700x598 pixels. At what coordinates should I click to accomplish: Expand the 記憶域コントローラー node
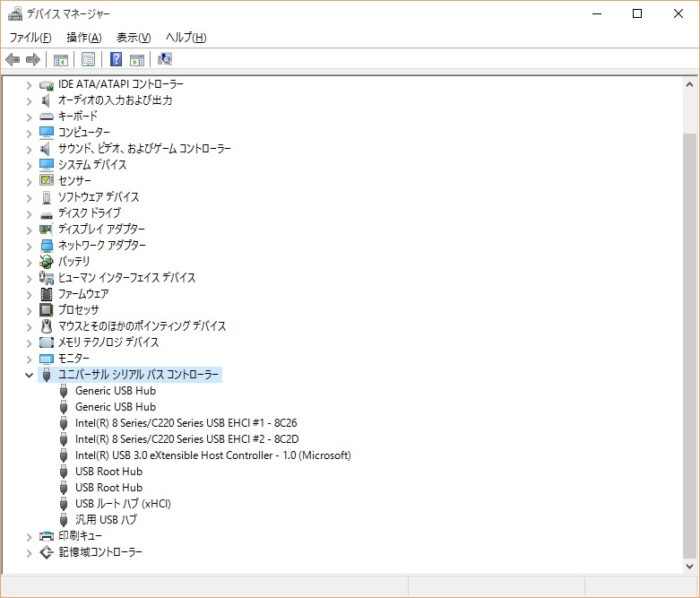[29, 552]
